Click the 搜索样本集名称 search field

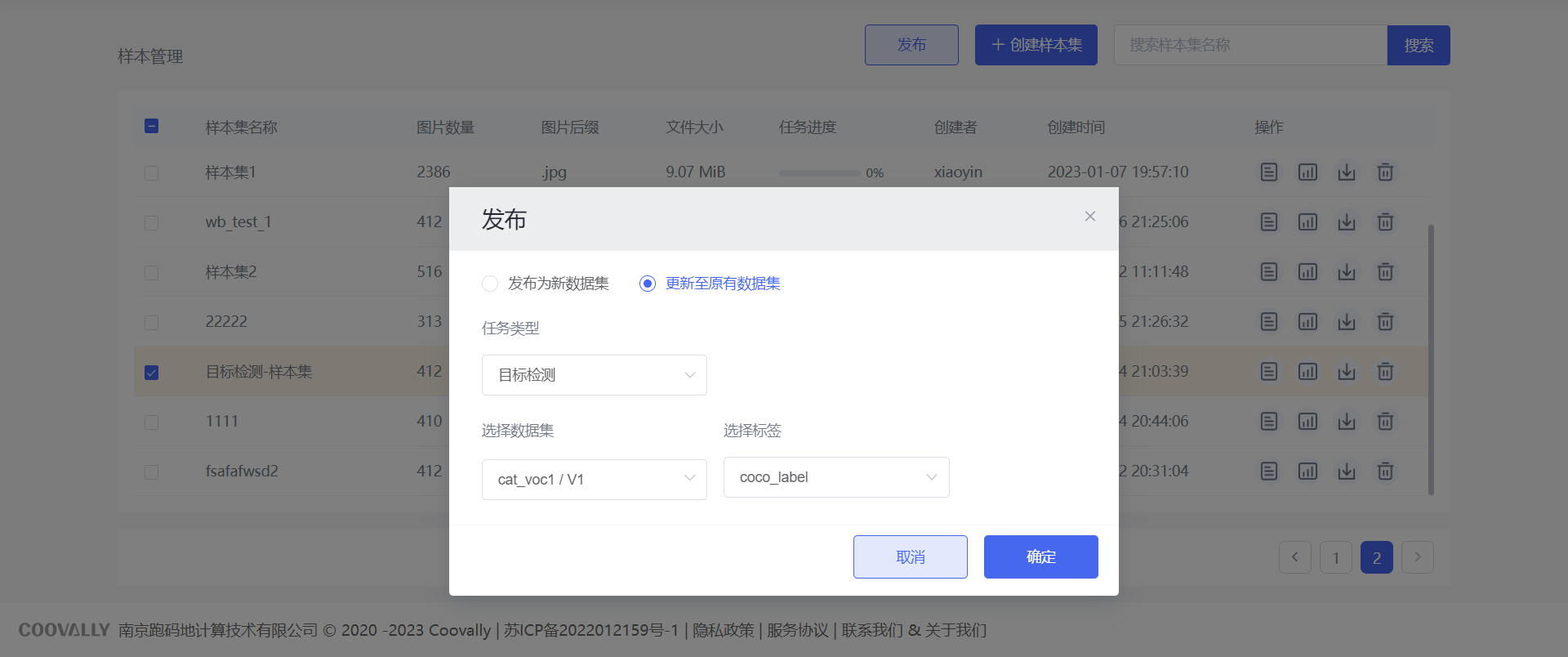(1249, 45)
